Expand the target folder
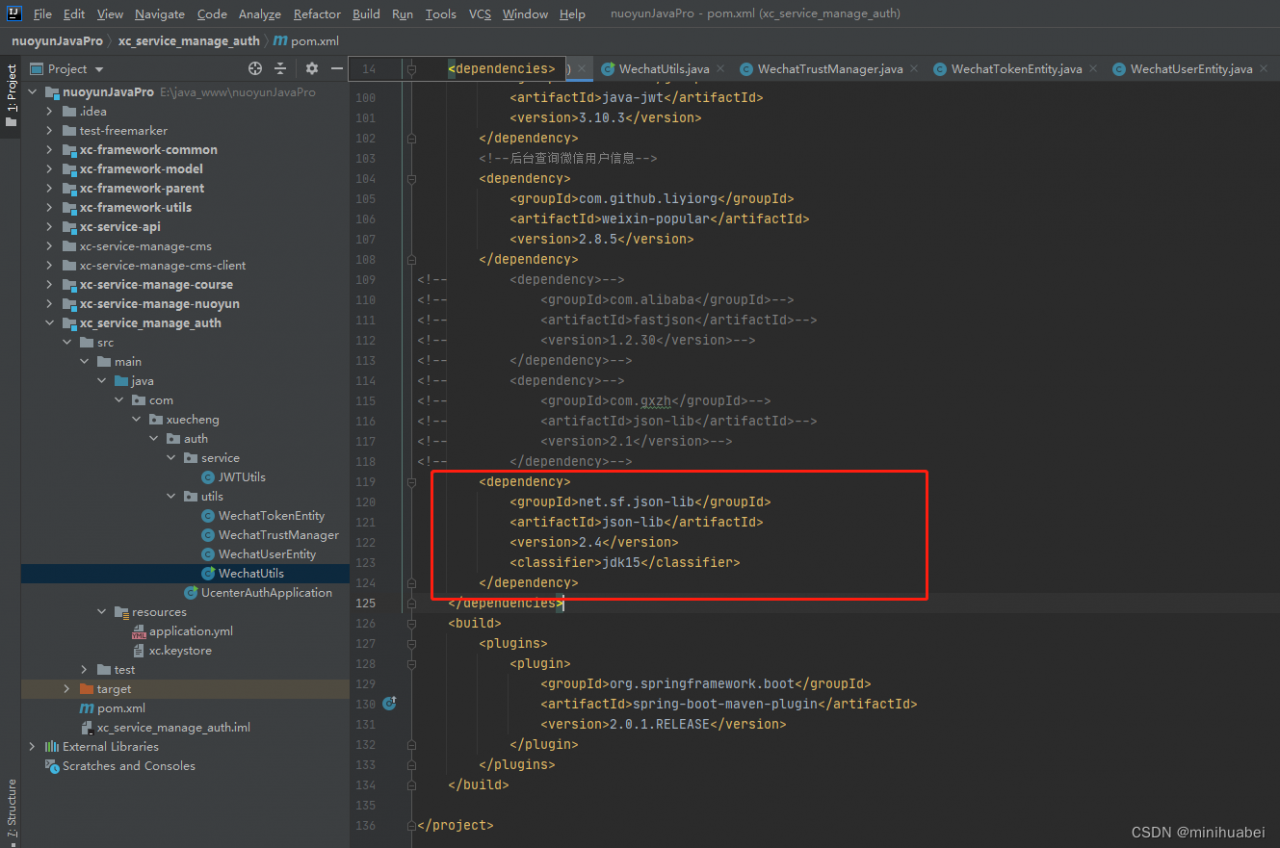Image resolution: width=1280 pixels, height=848 pixels. [x=66, y=689]
